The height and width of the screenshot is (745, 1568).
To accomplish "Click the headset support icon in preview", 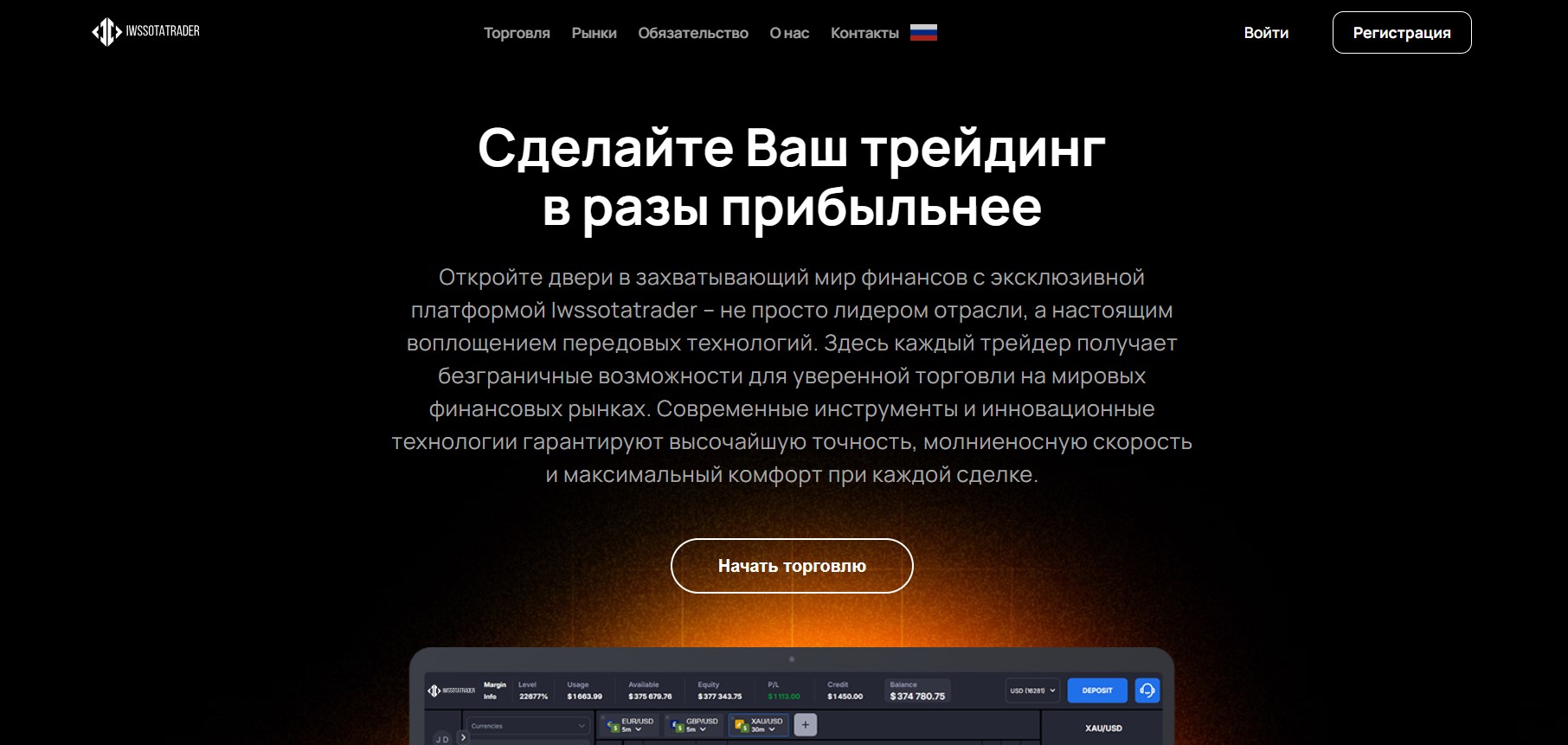I will pos(1147,690).
